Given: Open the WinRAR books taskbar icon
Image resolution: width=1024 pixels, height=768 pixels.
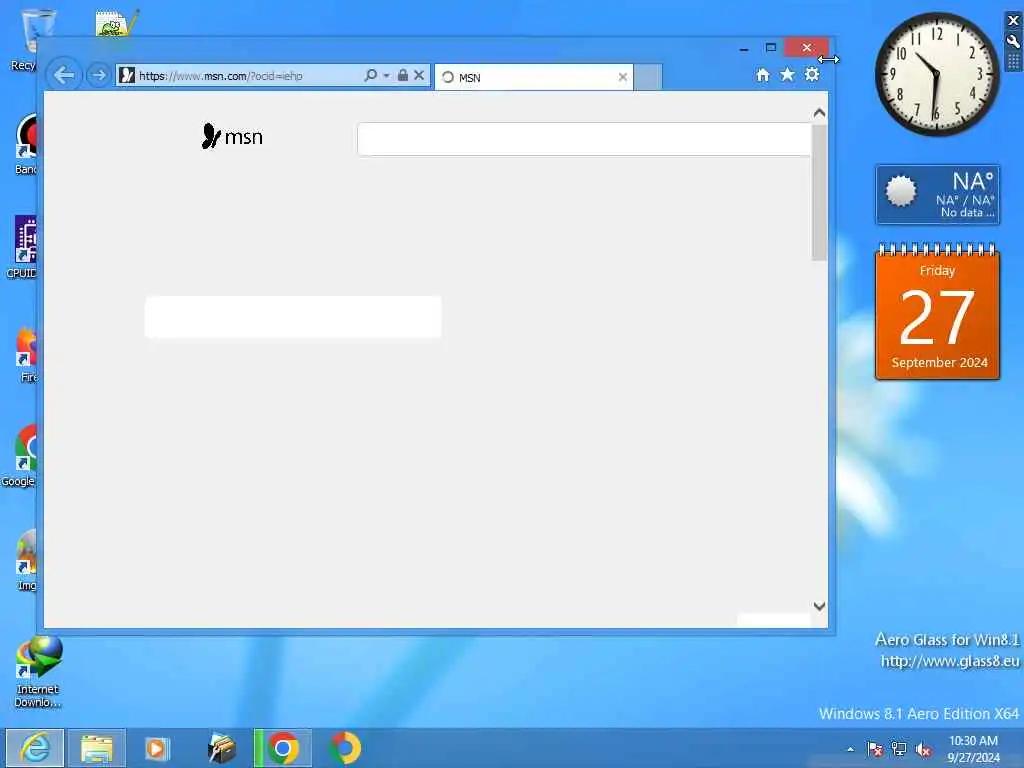Looking at the screenshot, I should pos(221,748).
